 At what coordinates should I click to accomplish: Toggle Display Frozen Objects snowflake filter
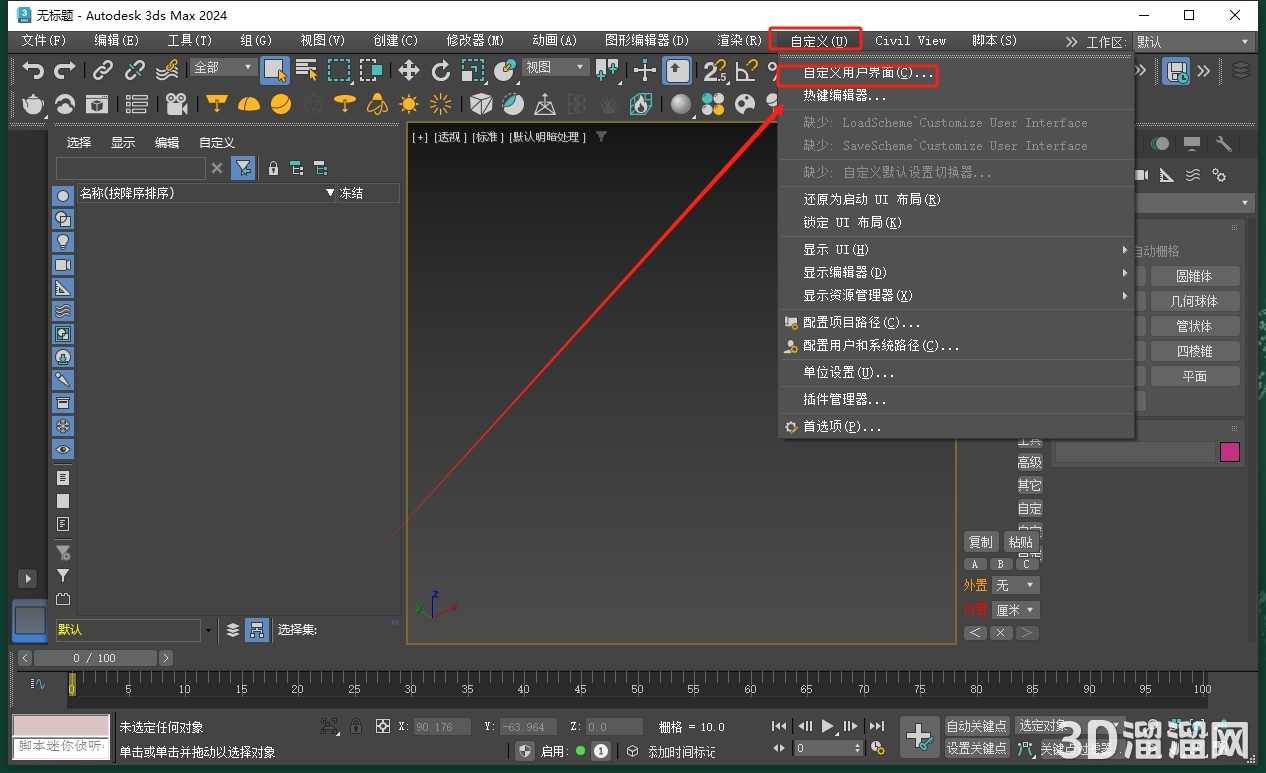pos(63,426)
